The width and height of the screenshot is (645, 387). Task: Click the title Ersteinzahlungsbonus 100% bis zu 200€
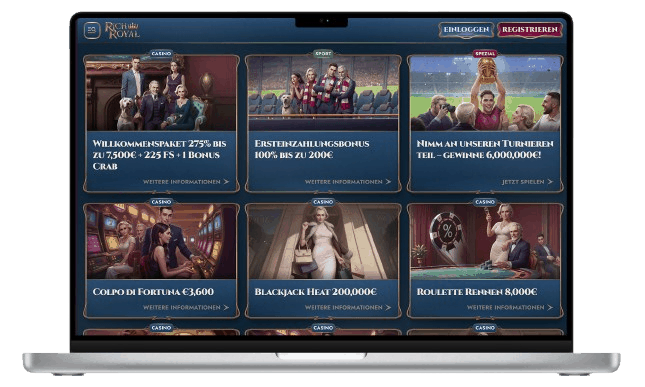coord(312,149)
